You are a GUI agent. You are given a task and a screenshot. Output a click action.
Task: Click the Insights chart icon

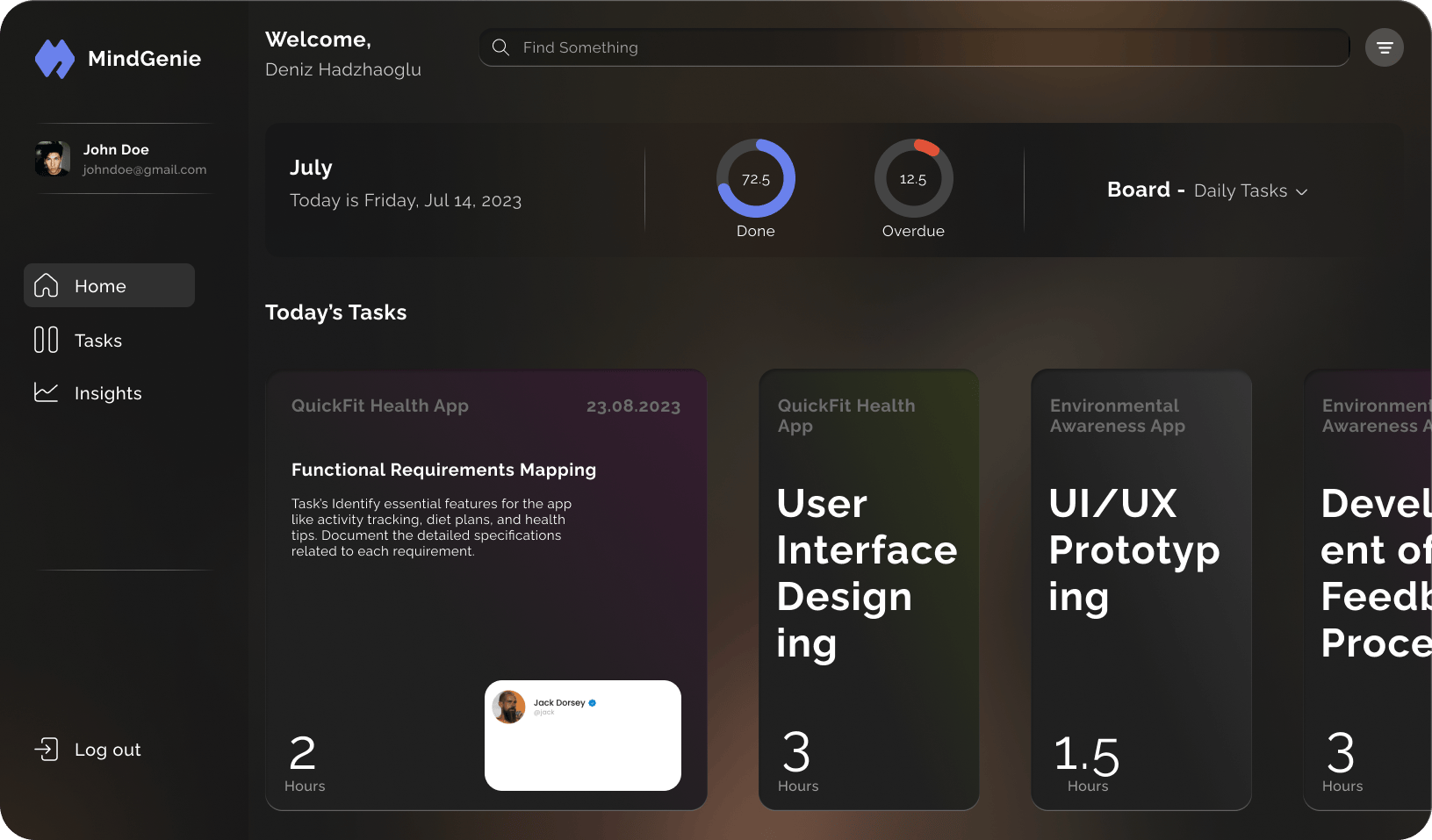[46, 392]
